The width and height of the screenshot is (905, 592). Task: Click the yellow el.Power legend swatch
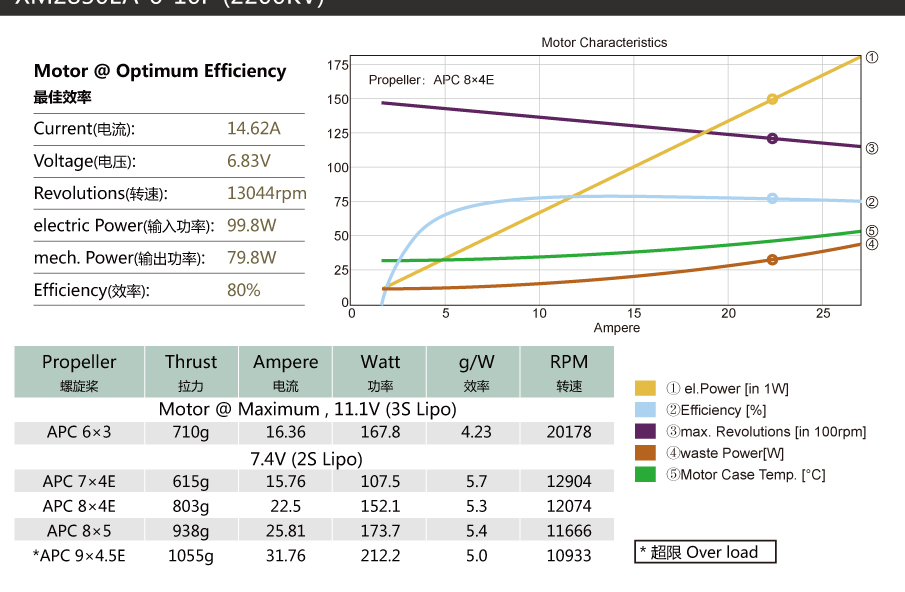coord(645,388)
